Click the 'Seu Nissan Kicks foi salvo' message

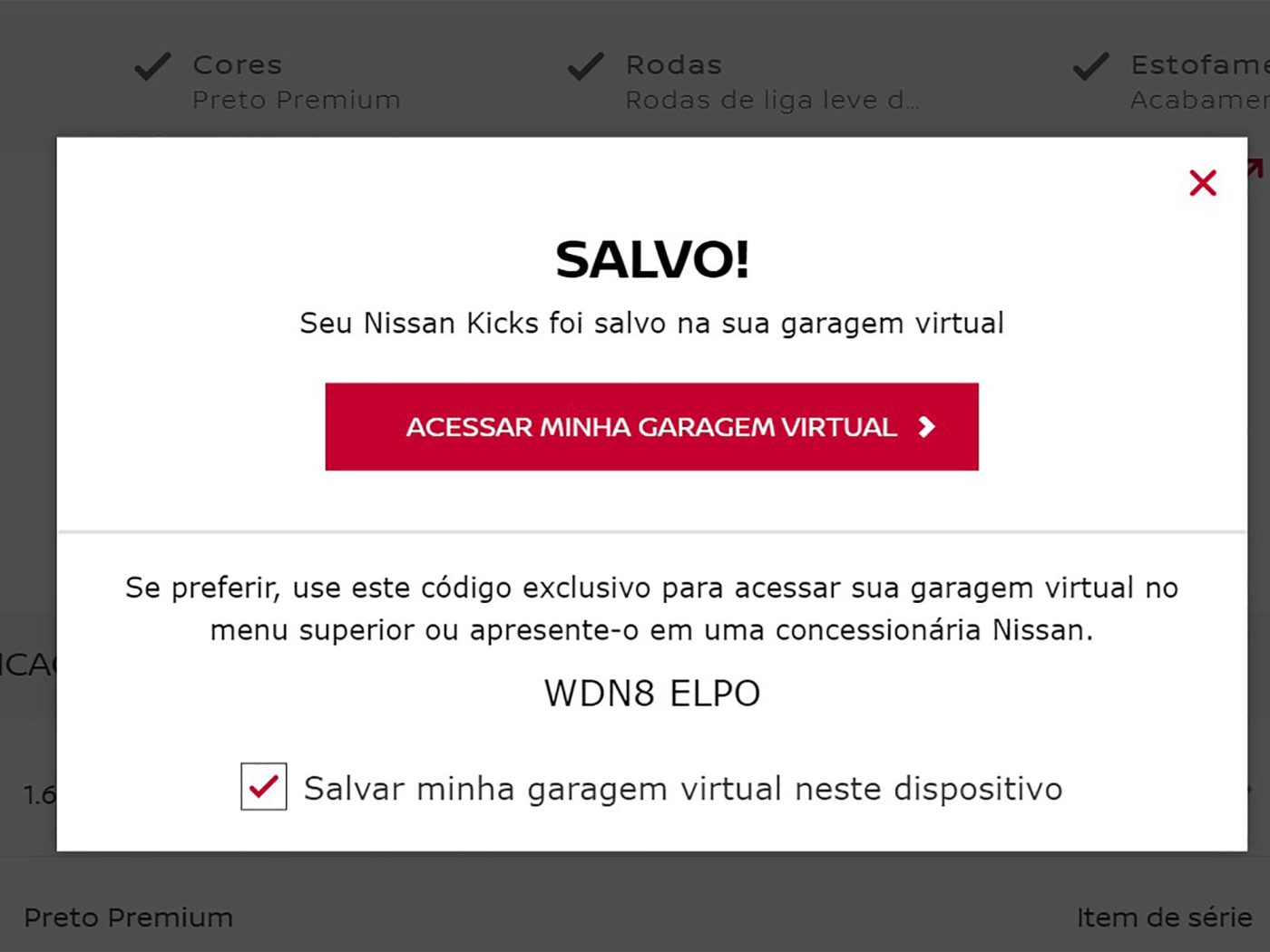coord(651,324)
